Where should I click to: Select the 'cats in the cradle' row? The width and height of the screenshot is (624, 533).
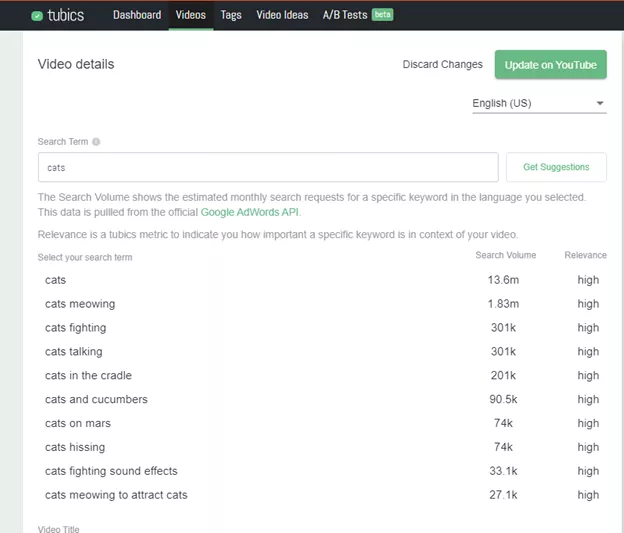[x=322, y=376]
